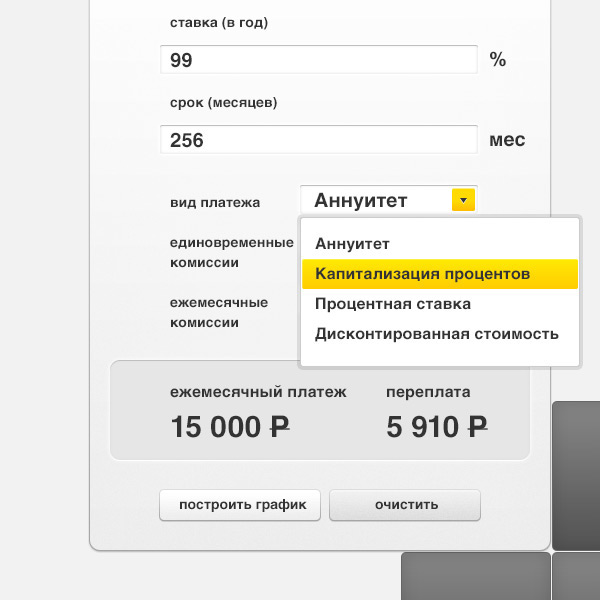Click the monthly payment value 15 000 ₽
The height and width of the screenshot is (600, 600).
click(x=230, y=427)
